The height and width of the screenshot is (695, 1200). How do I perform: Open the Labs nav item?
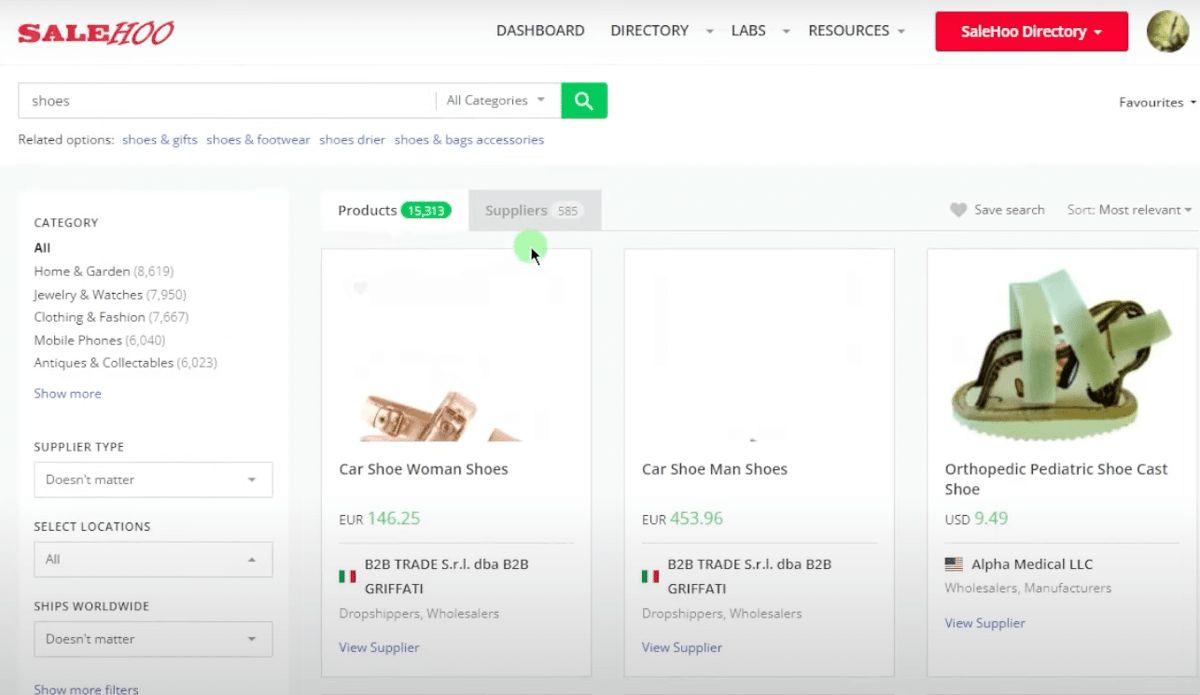(748, 31)
